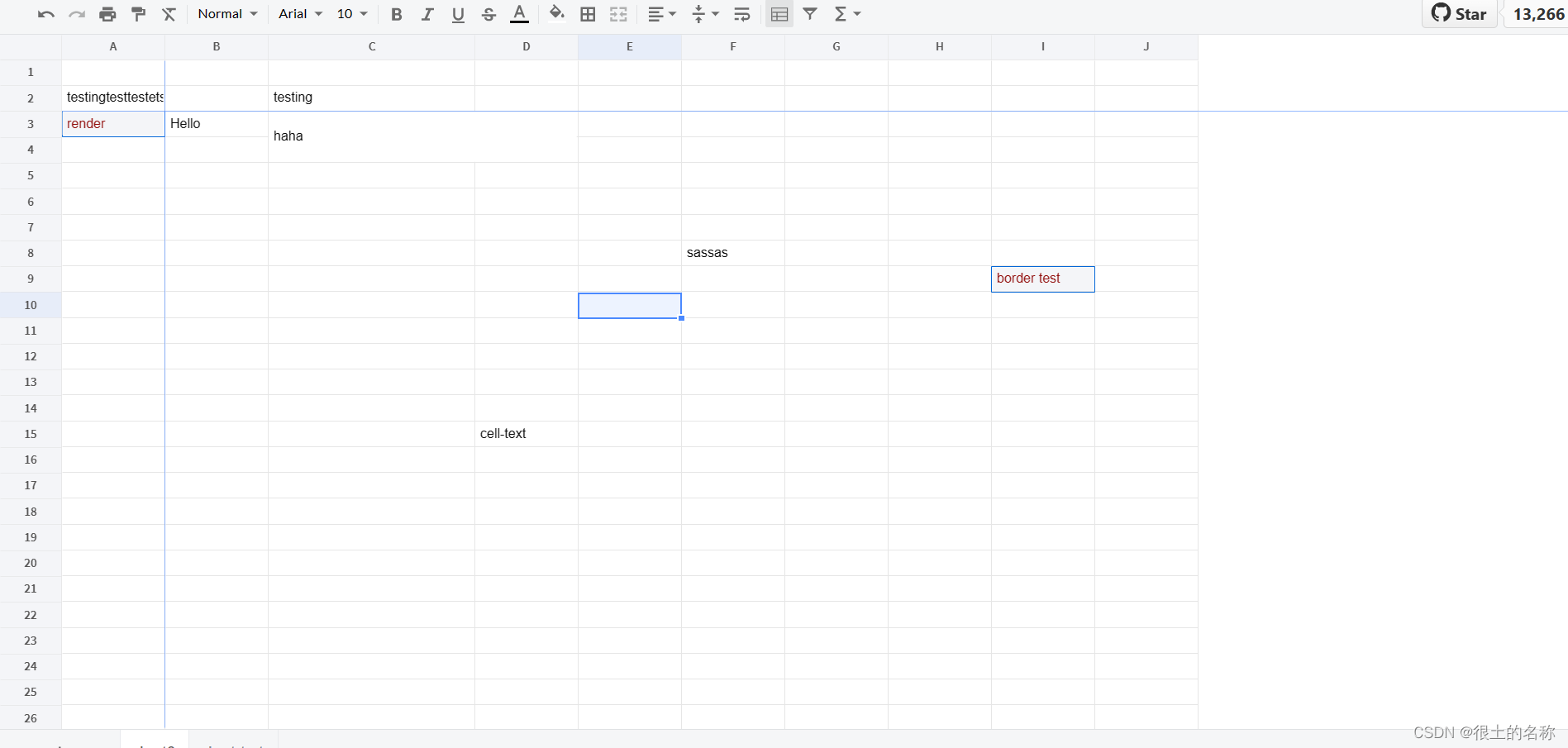Select column J header
Image resolution: width=1568 pixels, height=748 pixels.
point(1146,47)
